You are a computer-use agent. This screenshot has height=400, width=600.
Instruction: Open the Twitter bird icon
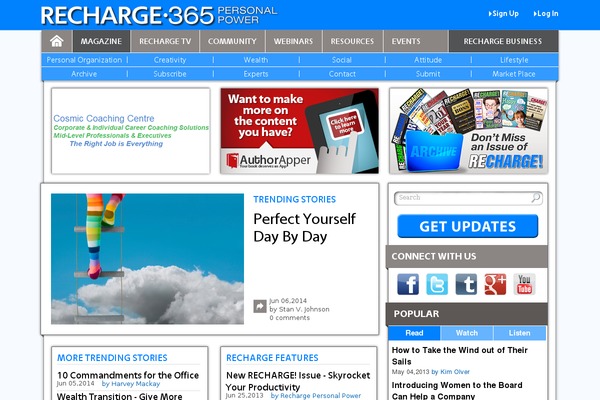(x=437, y=284)
